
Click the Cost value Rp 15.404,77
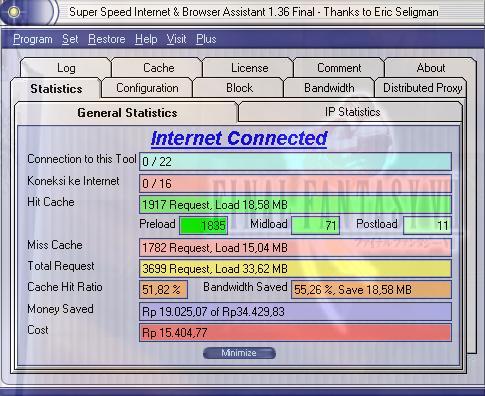tap(295, 333)
